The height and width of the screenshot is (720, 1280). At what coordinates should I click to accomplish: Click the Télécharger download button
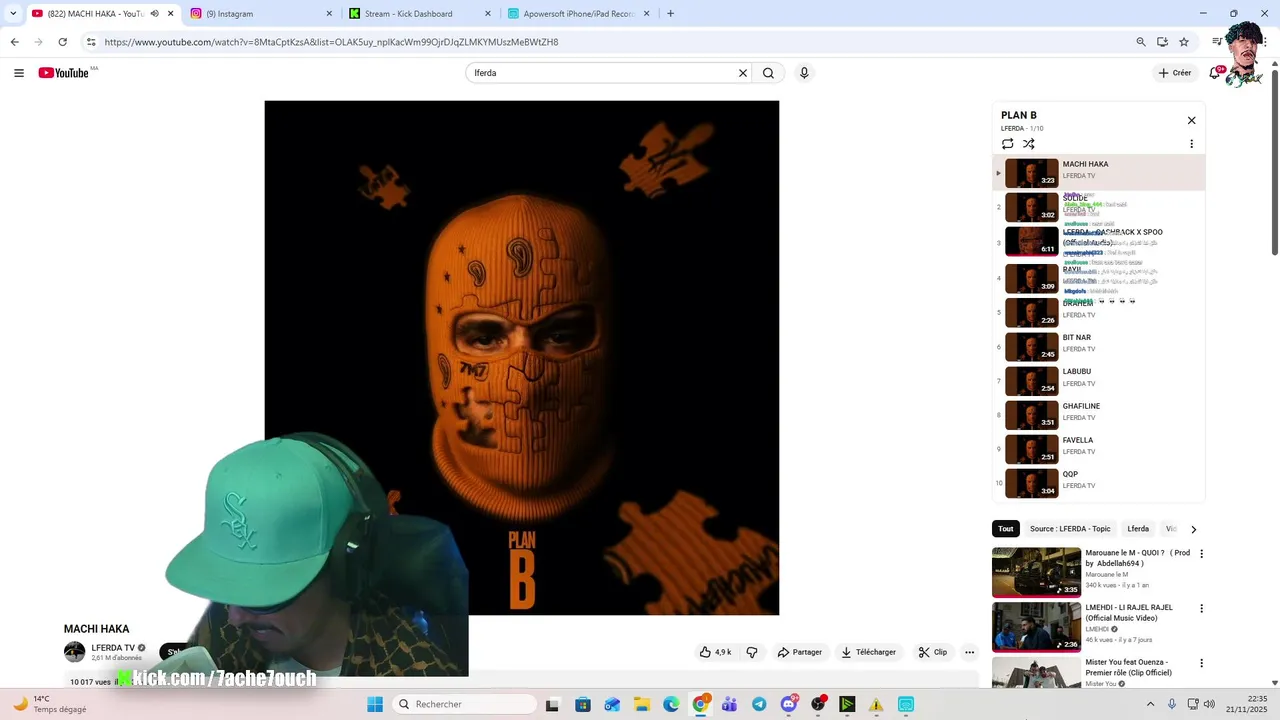868,652
